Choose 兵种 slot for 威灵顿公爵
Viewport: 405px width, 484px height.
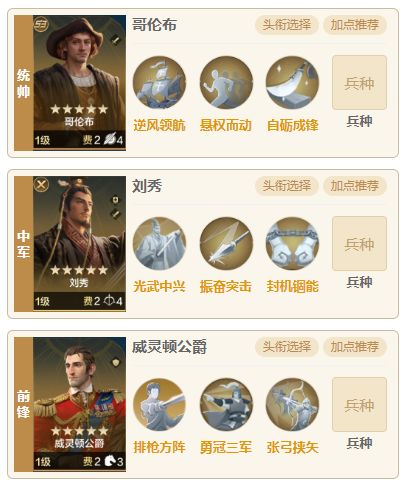[x=359, y=405]
